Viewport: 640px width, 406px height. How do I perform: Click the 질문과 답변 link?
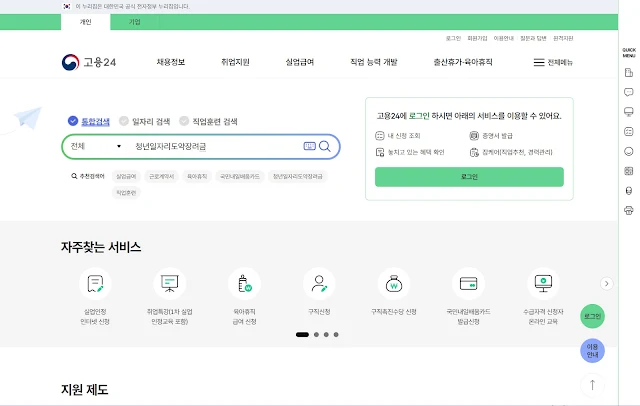click(x=533, y=38)
